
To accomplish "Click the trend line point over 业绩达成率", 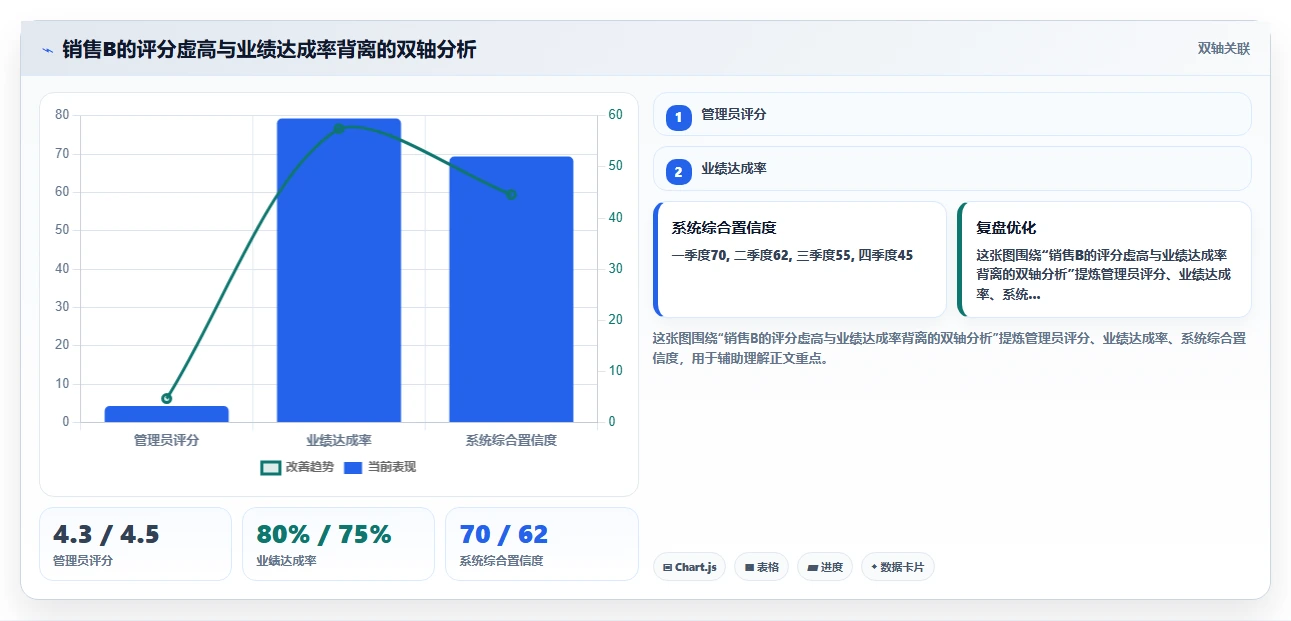I will [x=339, y=129].
